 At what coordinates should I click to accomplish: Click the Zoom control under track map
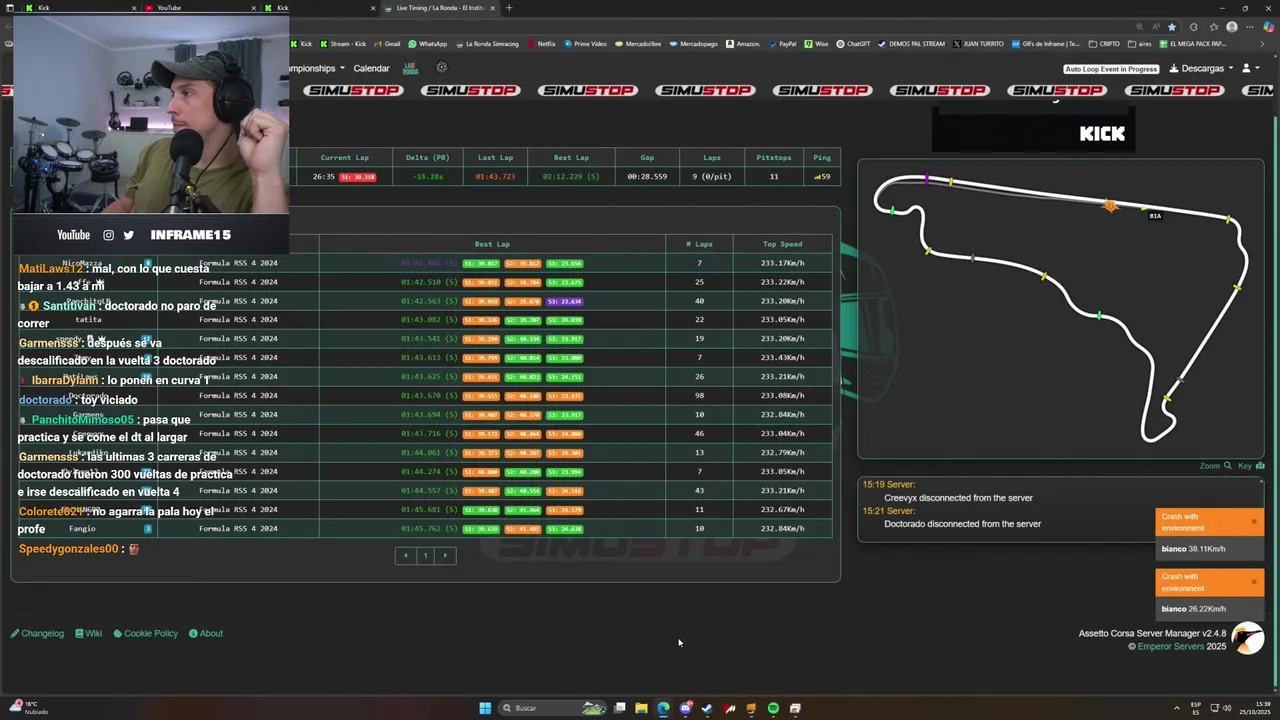pyautogui.click(x=1214, y=466)
